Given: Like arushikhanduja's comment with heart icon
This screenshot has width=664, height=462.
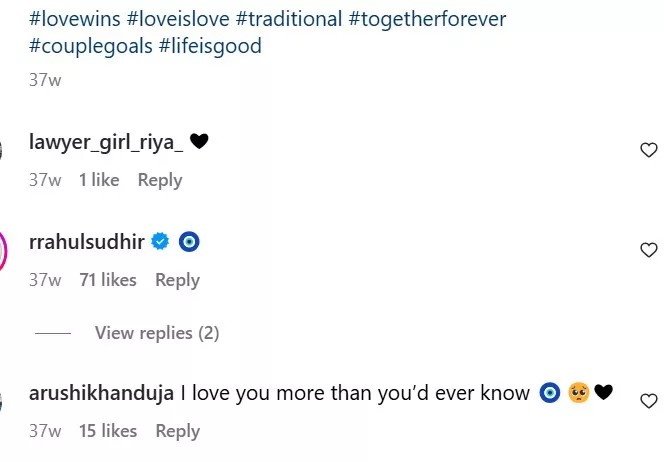Looking at the screenshot, I should (648, 401).
